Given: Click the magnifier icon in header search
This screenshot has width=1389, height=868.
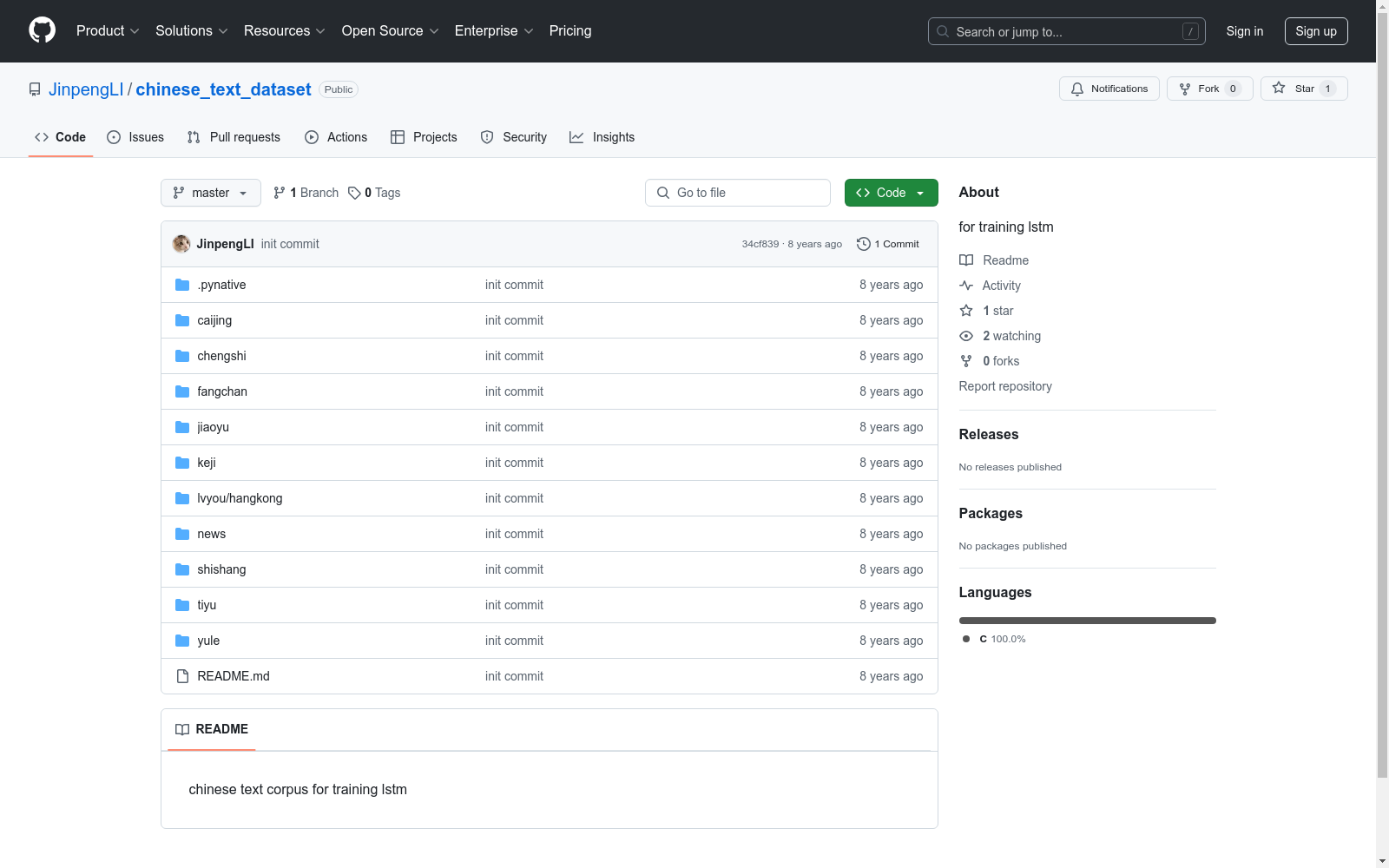Looking at the screenshot, I should 943,31.
